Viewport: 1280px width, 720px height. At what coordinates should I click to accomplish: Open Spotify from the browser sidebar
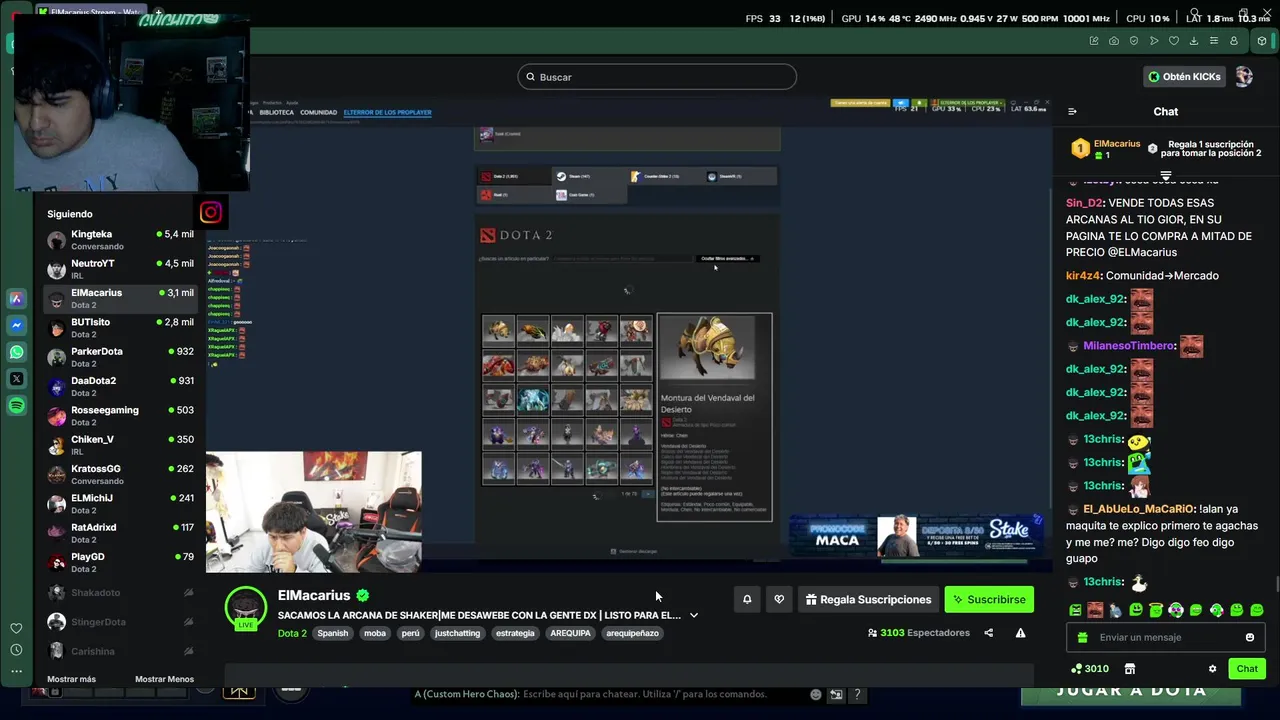(x=16, y=406)
